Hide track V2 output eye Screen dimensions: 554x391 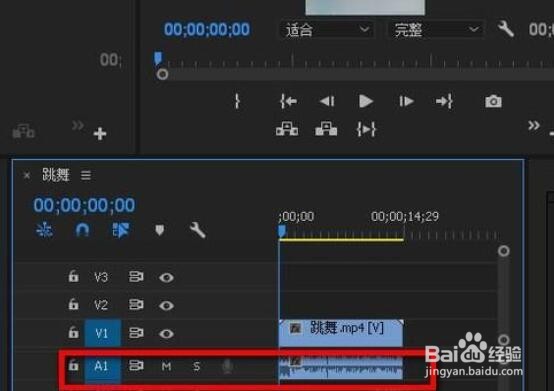pyautogui.click(x=166, y=306)
